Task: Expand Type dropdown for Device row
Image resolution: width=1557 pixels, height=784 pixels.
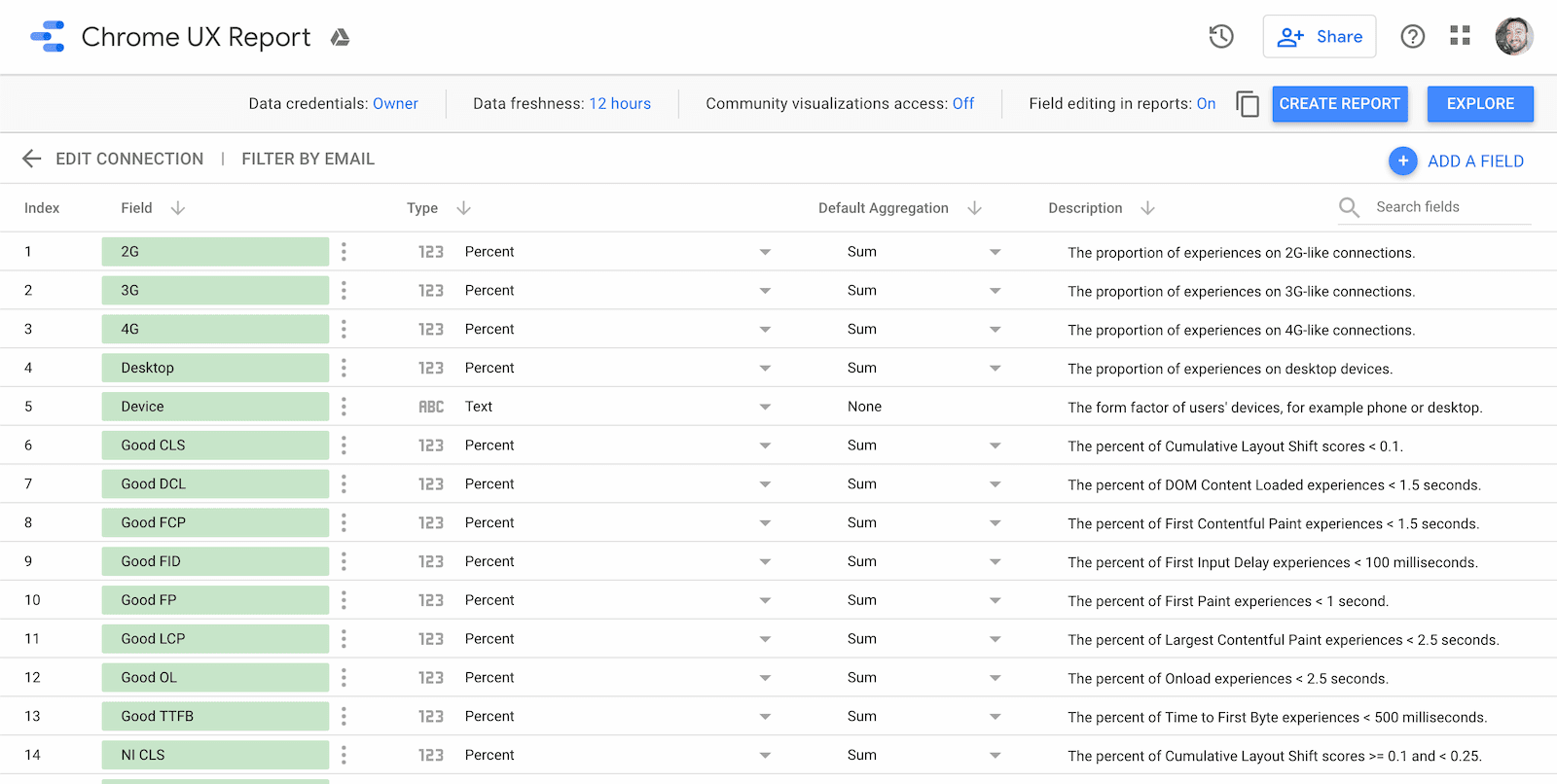Action: click(765, 407)
